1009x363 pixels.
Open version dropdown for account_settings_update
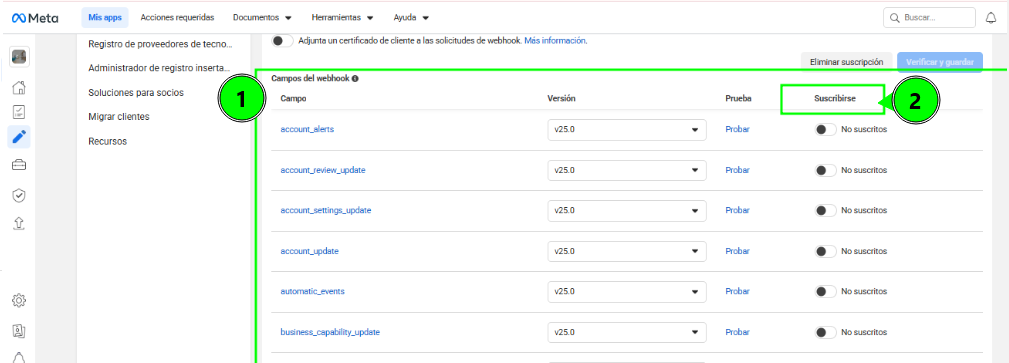(627, 210)
